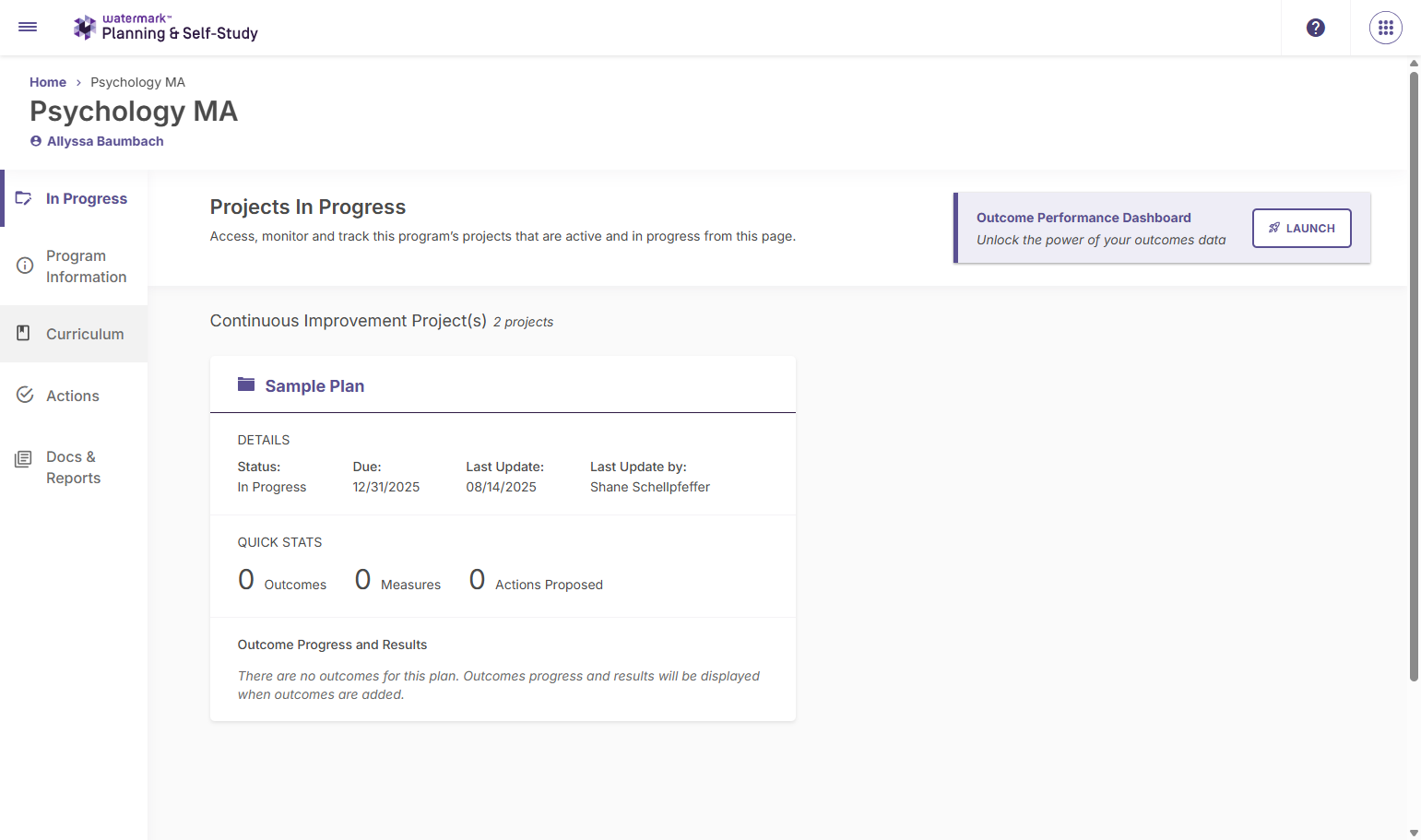Click the Sample Plan folder icon
The height and width of the screenshot is (840, 1421).
(x=246, y=385)
